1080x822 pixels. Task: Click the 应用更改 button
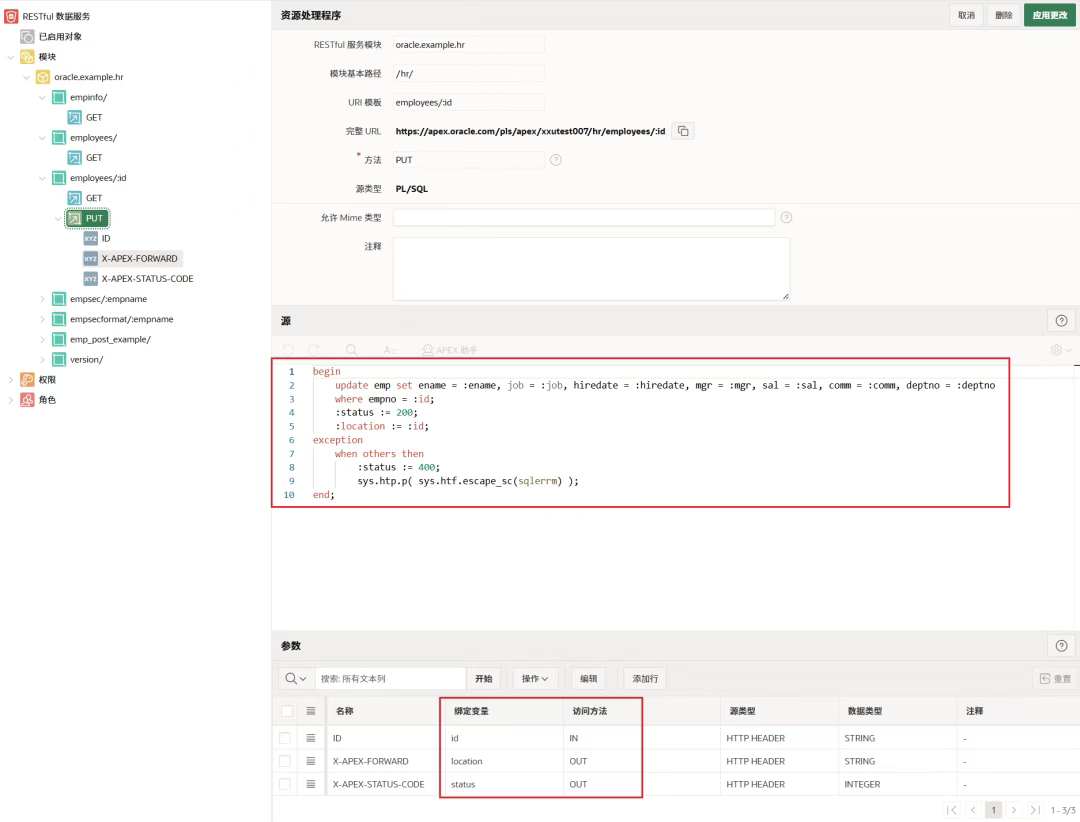[x=1050, y=15]
